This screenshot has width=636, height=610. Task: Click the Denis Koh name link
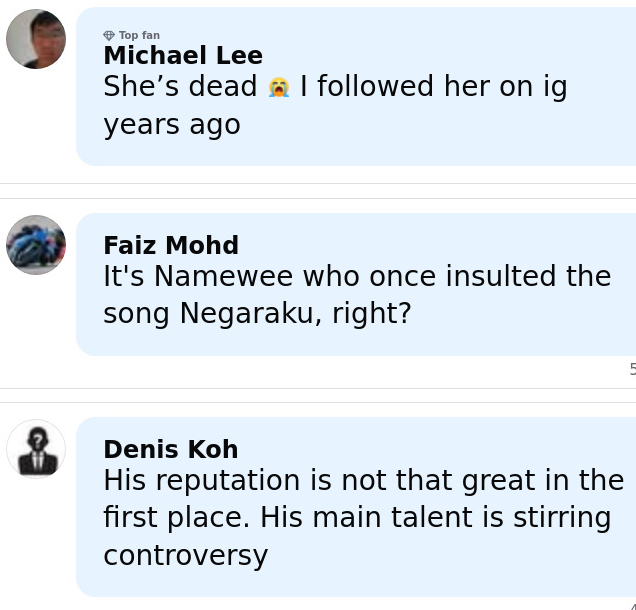pyautogui.click(x=170, y=449)
